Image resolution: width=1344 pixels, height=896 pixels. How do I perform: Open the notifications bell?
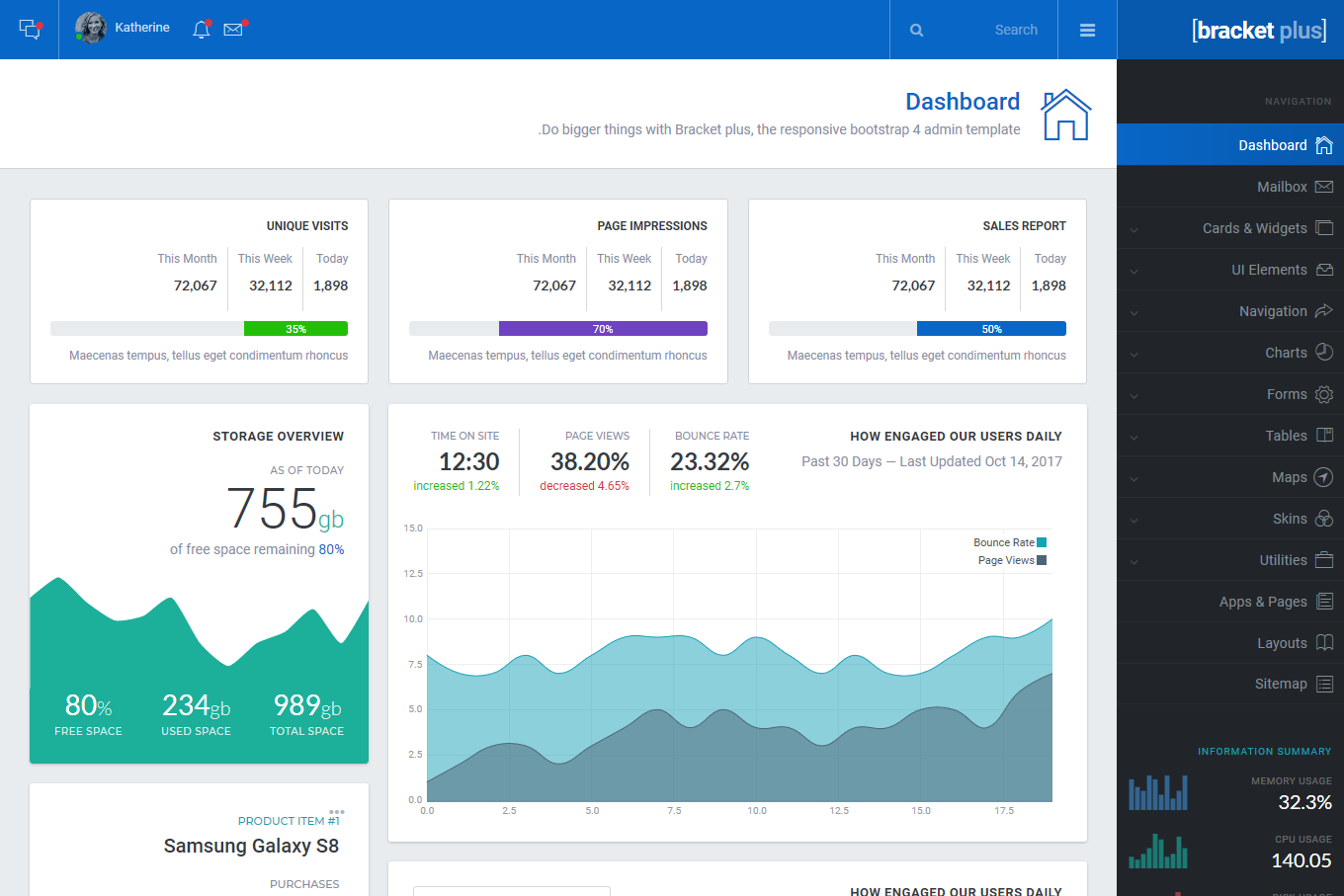pos(202,30)
